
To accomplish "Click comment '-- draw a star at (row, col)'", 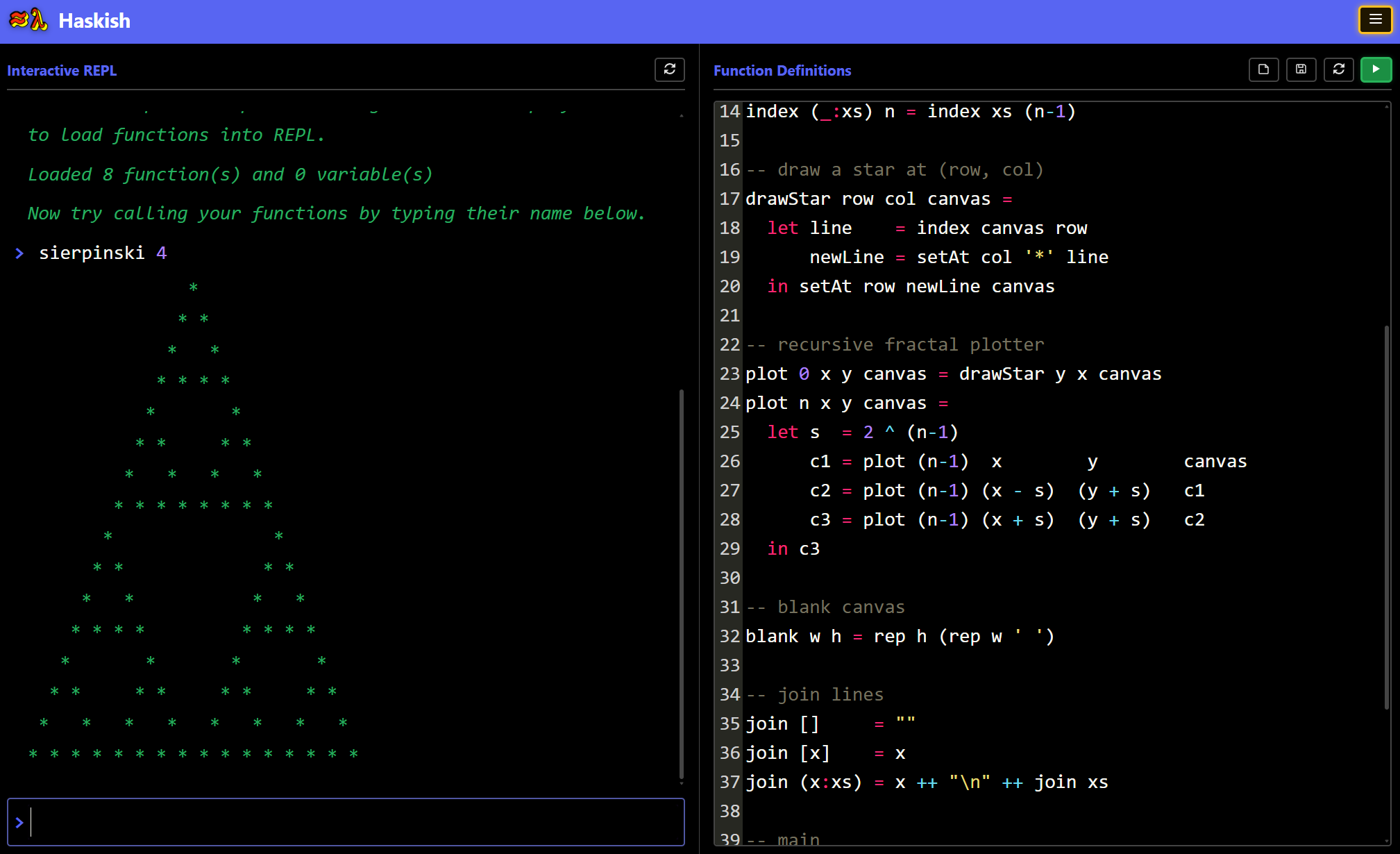I will [x=895, y=170].
